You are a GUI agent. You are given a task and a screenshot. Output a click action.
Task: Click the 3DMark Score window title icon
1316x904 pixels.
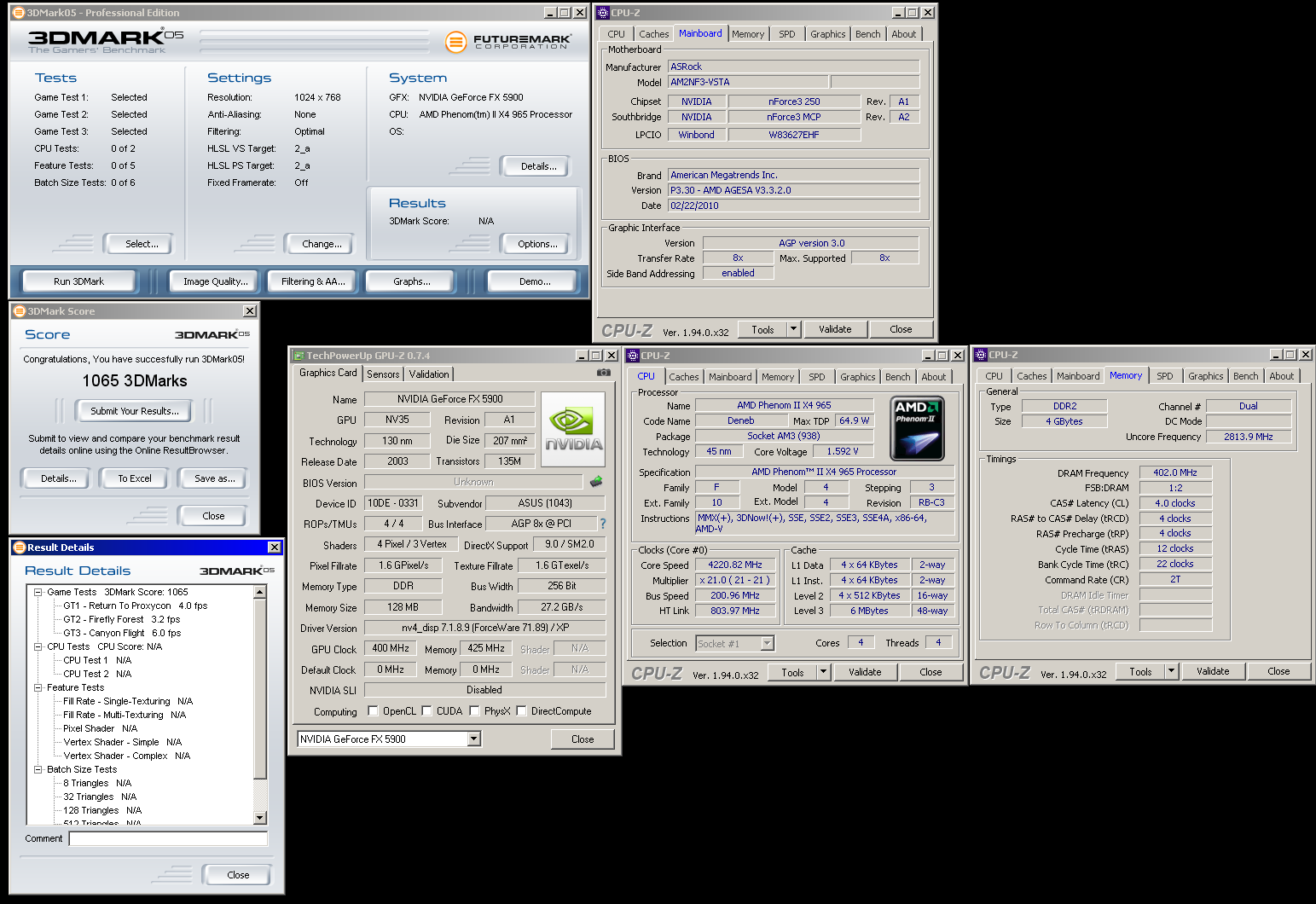(20, 311)
